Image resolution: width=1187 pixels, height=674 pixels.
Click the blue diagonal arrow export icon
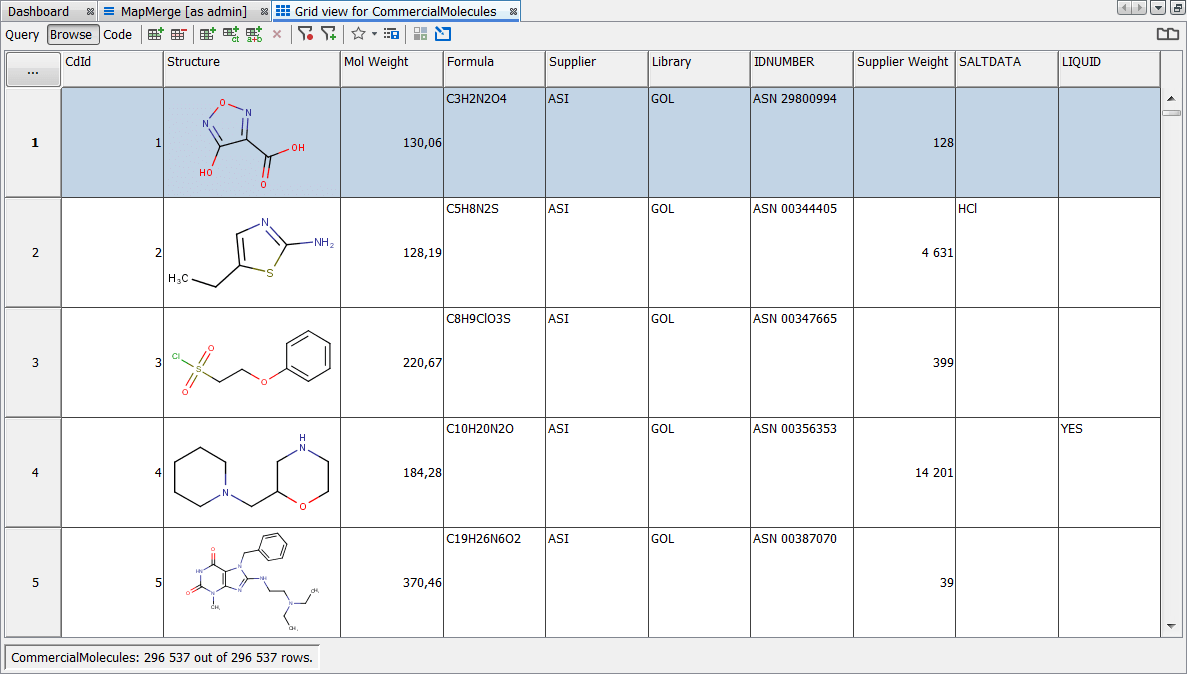(x=442, y=34)
